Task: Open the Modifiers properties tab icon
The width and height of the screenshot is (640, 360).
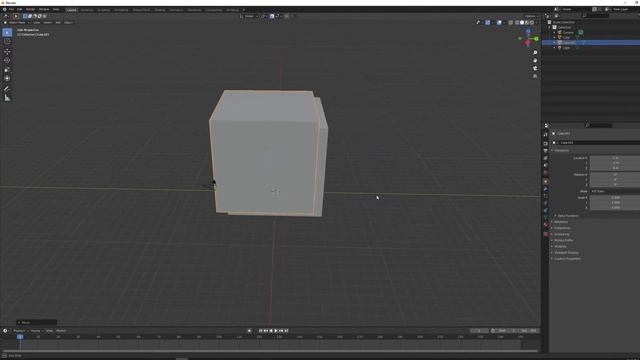Action: [x=546, y=189]
